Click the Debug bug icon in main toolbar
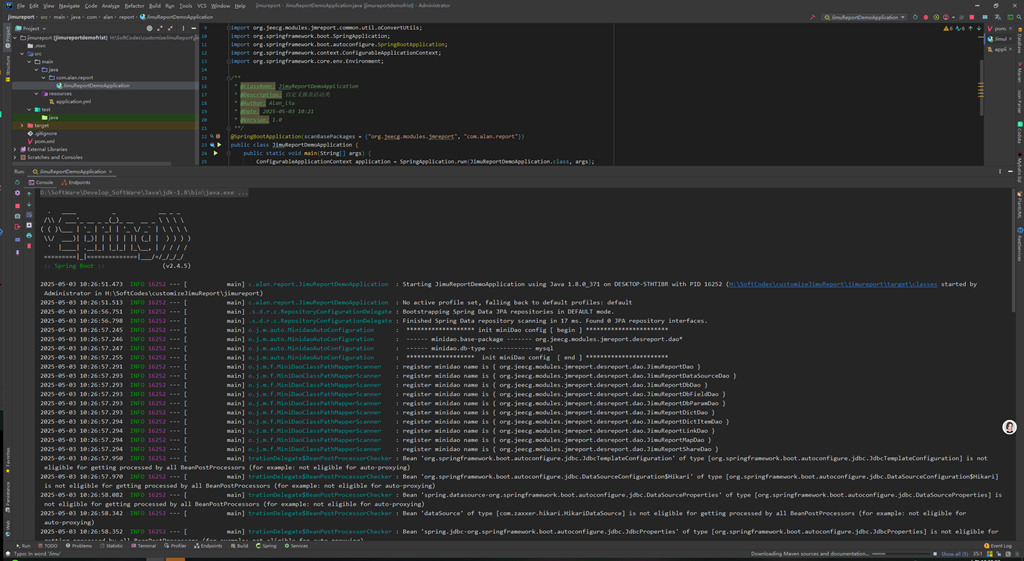 [926, 17]
